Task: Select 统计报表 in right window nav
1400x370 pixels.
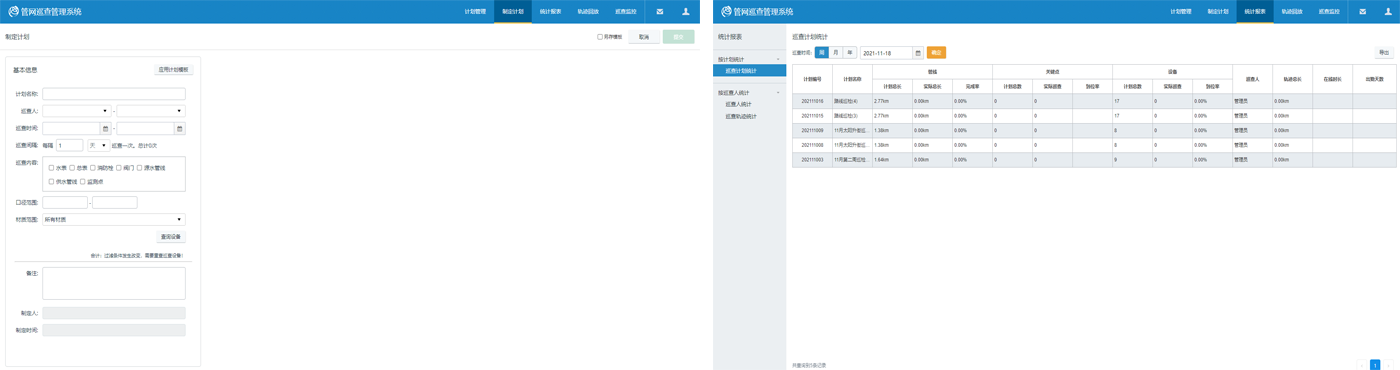Action: [1255, 12]
